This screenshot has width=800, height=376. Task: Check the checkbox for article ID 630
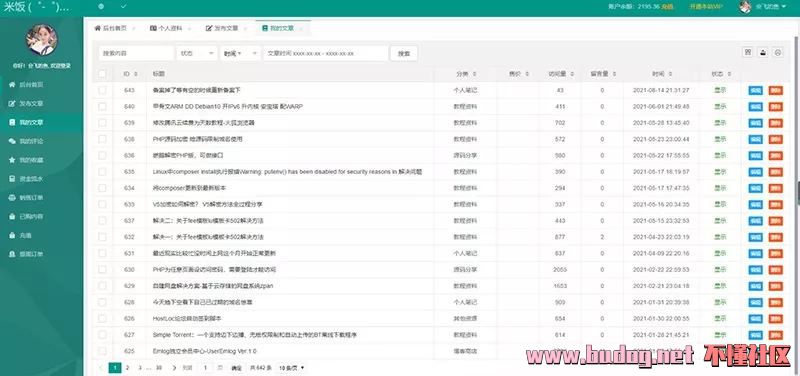[x=103, y=269]
